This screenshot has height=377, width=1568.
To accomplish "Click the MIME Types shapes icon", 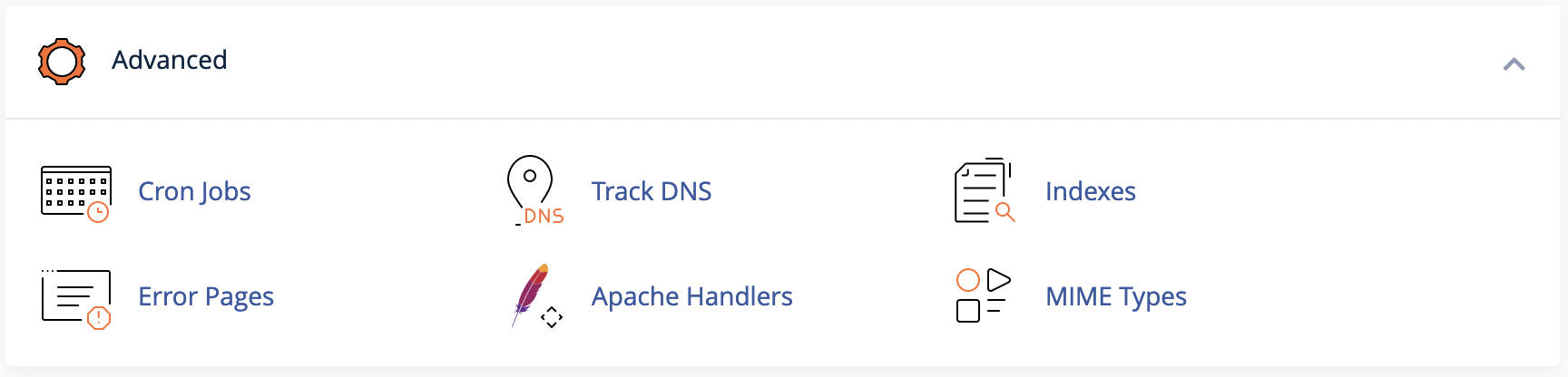I will pyautogui.click(x=983, y=295).
